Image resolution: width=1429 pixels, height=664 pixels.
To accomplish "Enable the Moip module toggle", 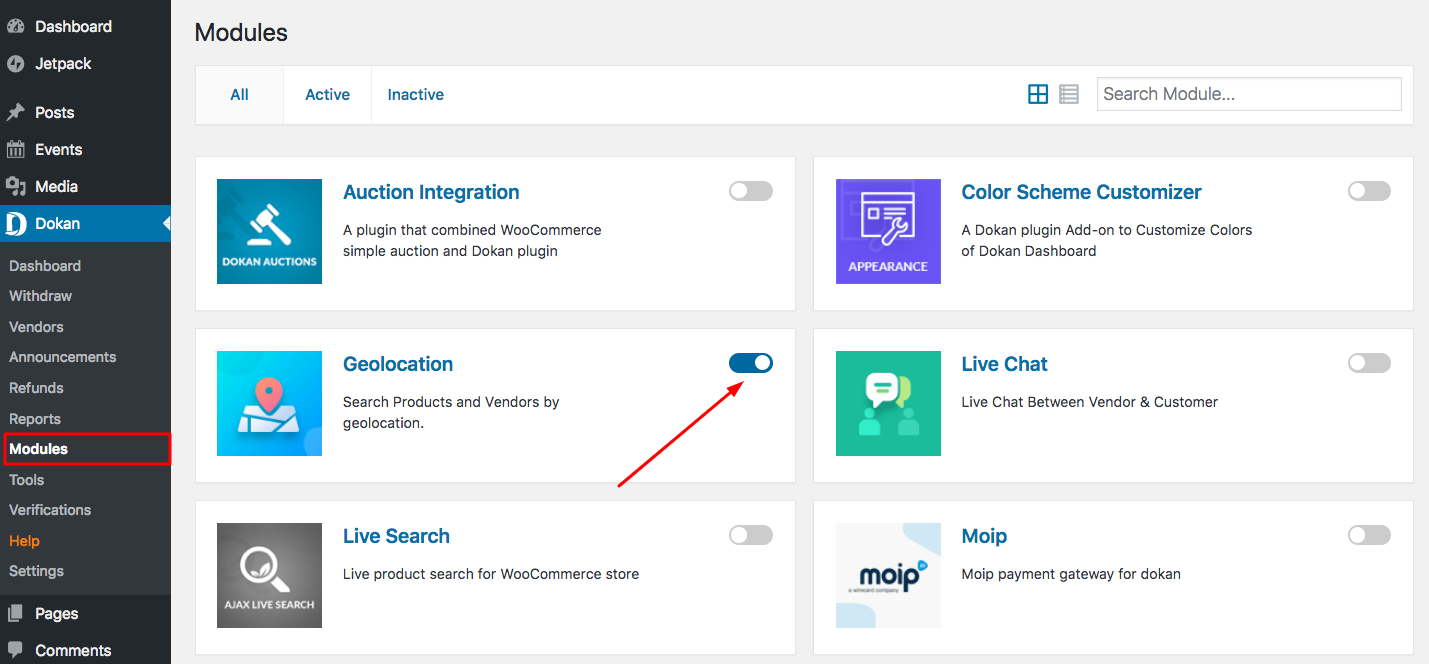I will [x=1369, y=535].
